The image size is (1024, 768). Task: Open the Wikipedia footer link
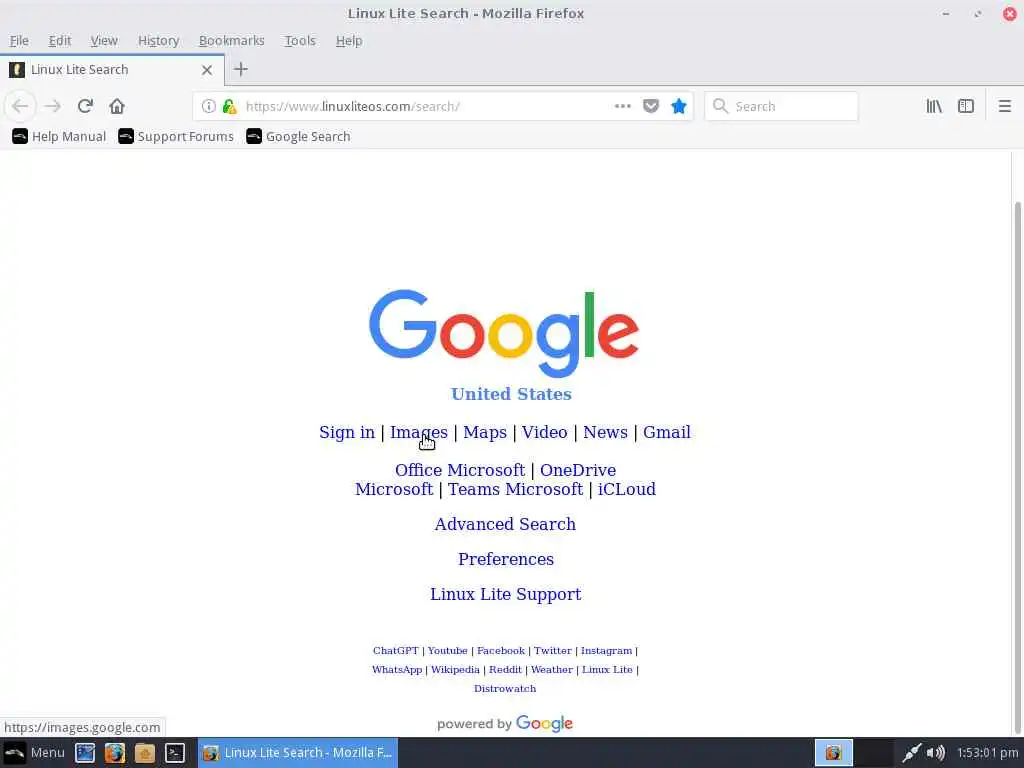coord(455,669)
